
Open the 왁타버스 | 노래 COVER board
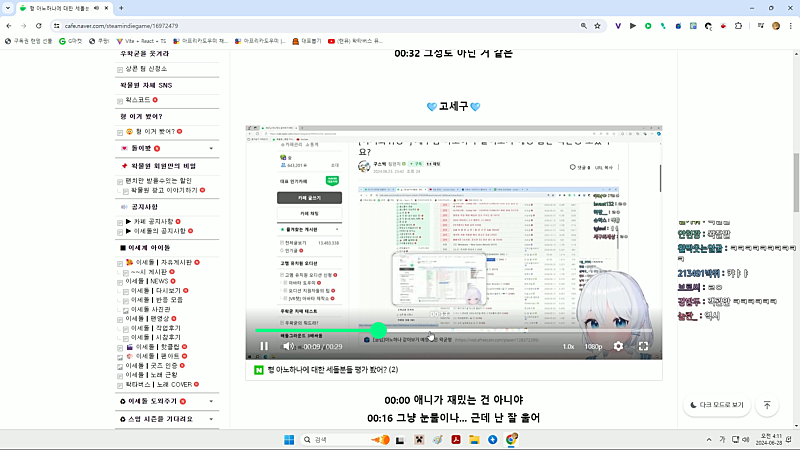pos(159,385)
